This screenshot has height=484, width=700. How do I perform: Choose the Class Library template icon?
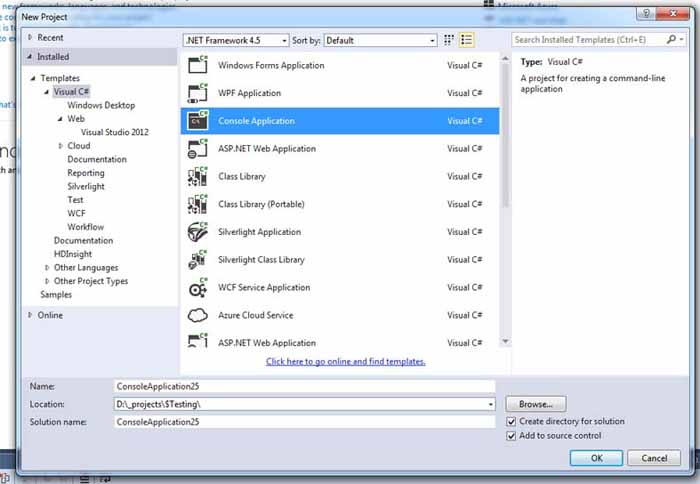(x=198, y=176)
